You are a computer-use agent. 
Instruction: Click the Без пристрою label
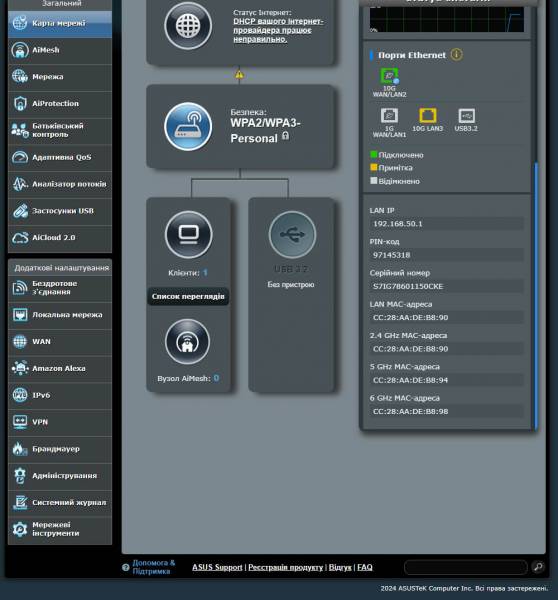tap(291, 285)
